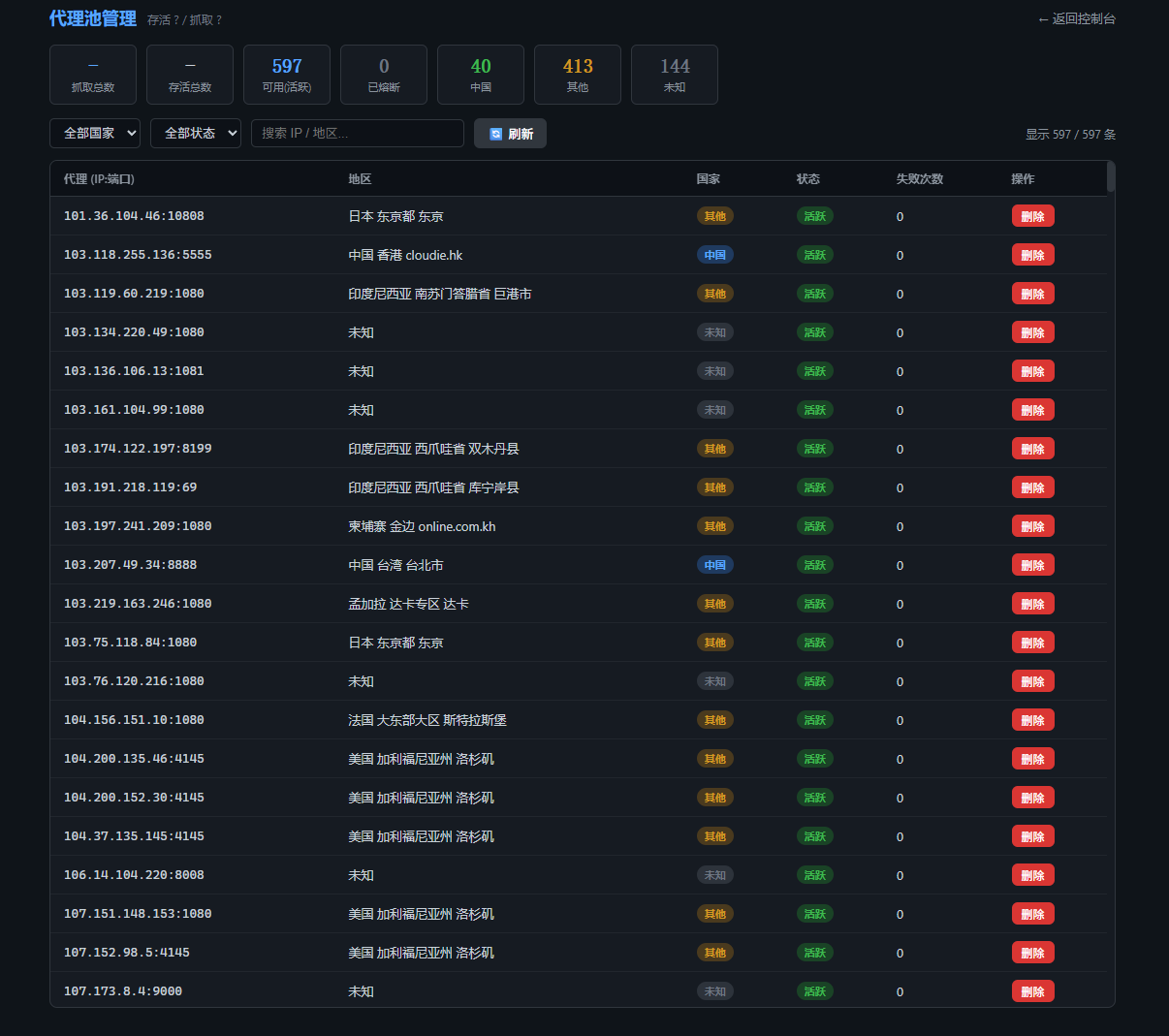The width and height of the screenshot is (1169, 1036).
Task: Click the 其他 tag for 101.36.104.46:10808
Action: 715,216
